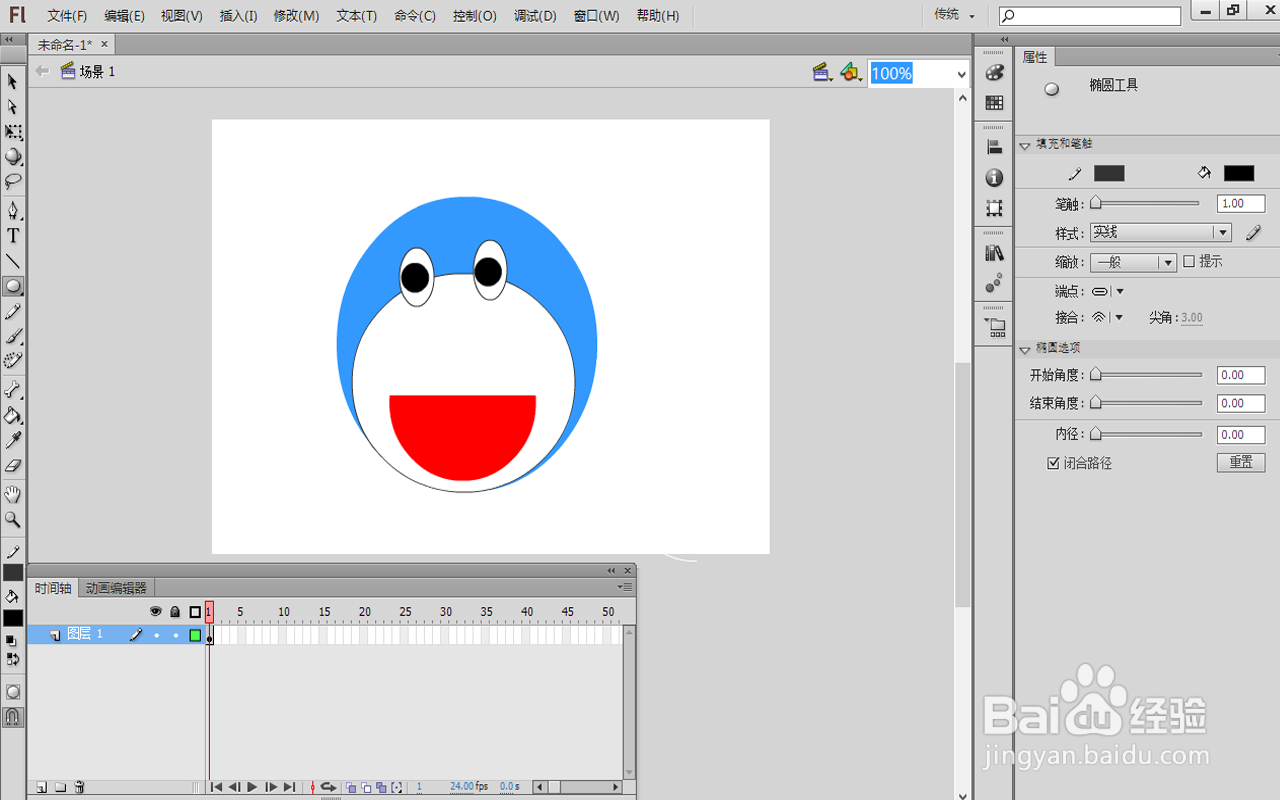Select the Free Transform tool
Screen dimensions: 1280x800
click(x=13, y=132)
